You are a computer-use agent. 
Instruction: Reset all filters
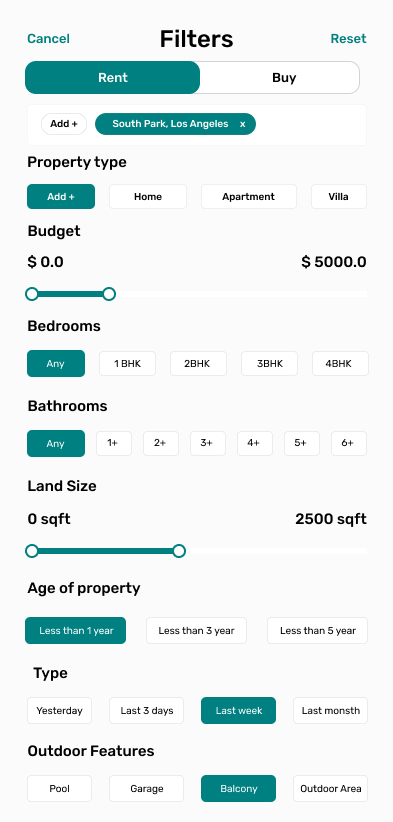348,39
